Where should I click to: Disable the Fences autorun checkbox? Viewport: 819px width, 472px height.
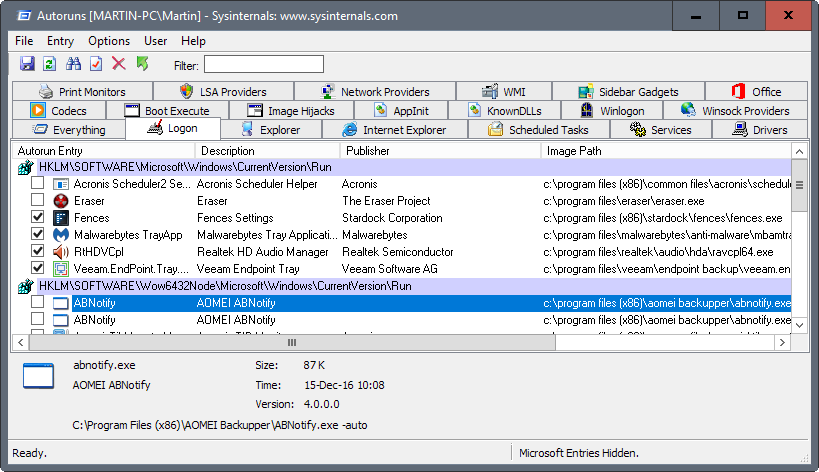point(37,217)
